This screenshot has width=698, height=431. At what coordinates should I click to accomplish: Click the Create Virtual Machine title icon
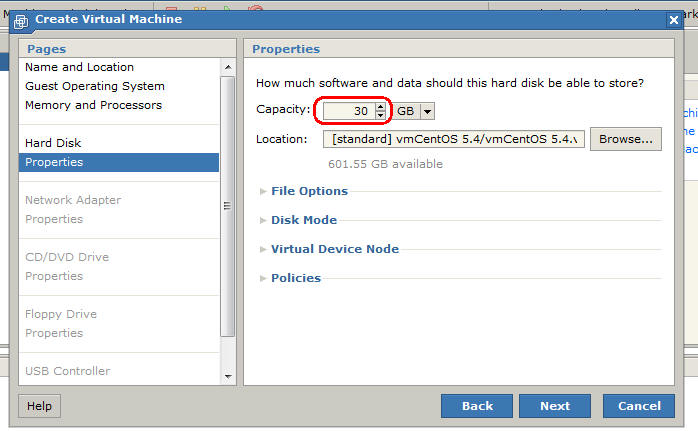pyautogui.click(x=21, y=20)
